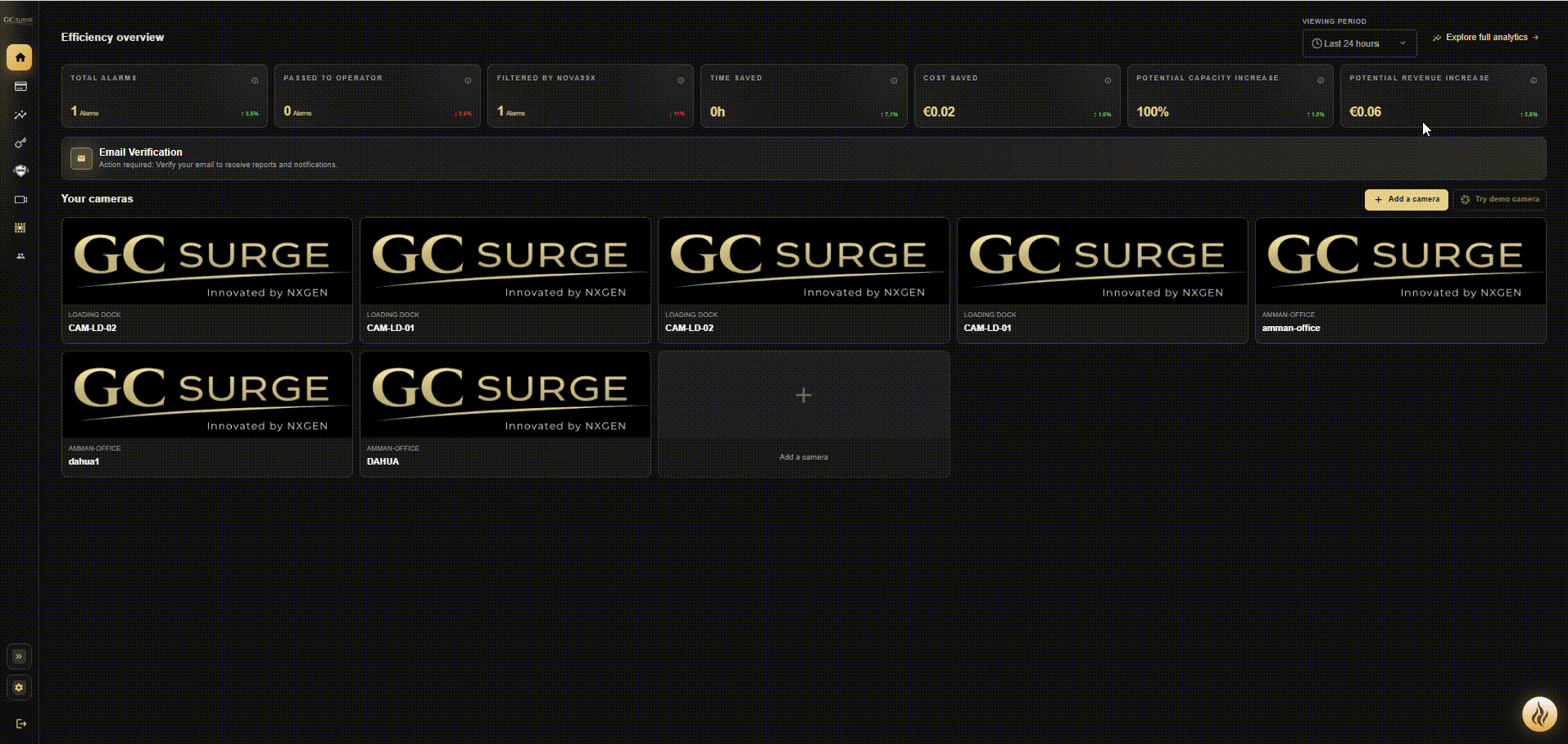Click the Potential Capacity Increase card title
Image resolution: width=1568 pixels, height=744 pixels.
click(1208, 78)
